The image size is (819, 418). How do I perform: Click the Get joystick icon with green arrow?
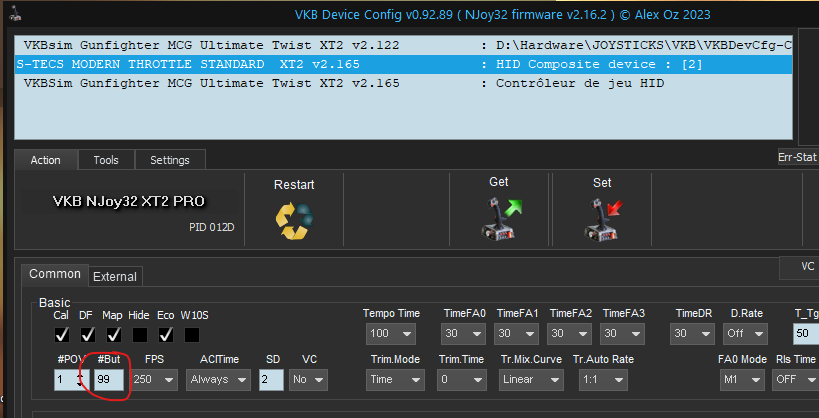[504, 217]
